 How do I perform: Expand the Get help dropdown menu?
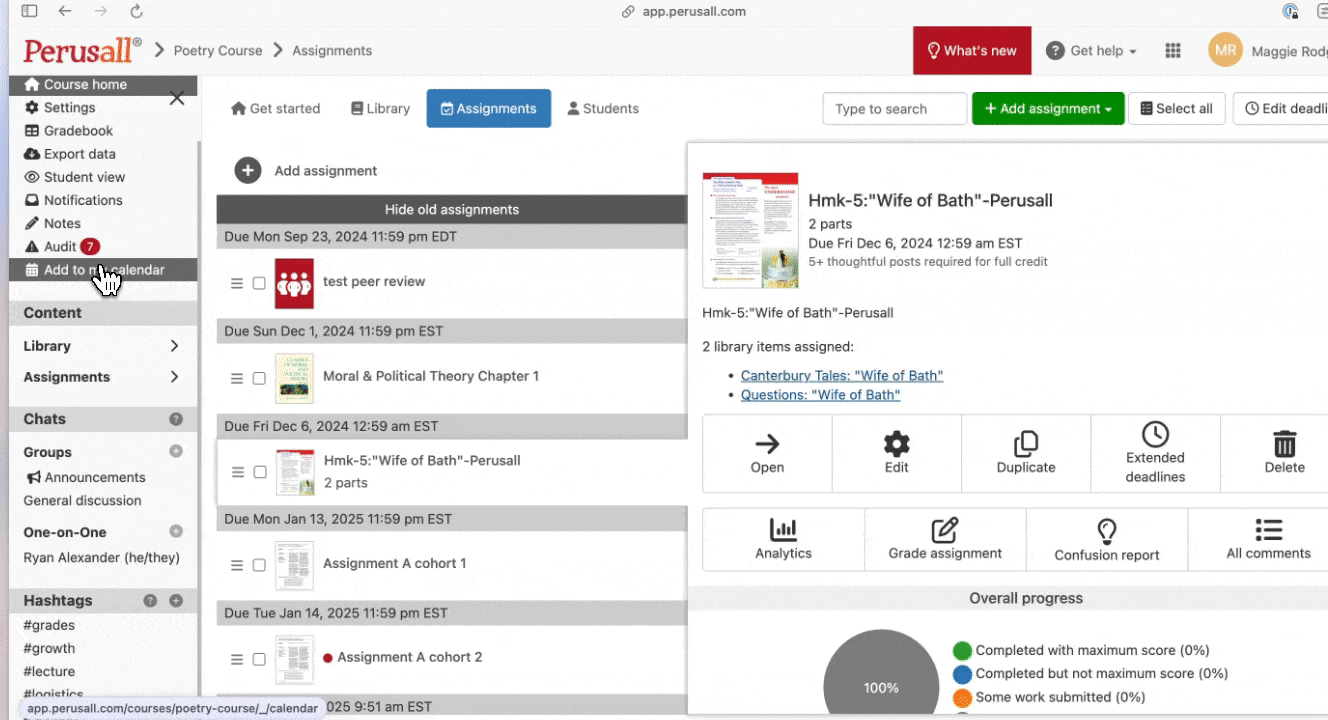pos(1092,51)
